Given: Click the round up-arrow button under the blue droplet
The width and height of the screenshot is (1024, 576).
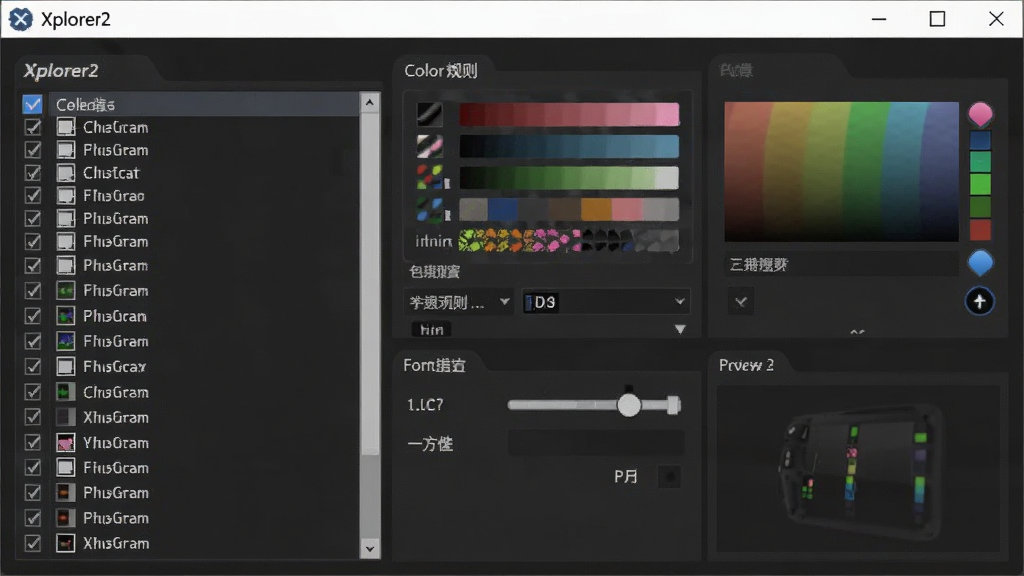Looking at the screenshot, I should click(x=979, y=301).
